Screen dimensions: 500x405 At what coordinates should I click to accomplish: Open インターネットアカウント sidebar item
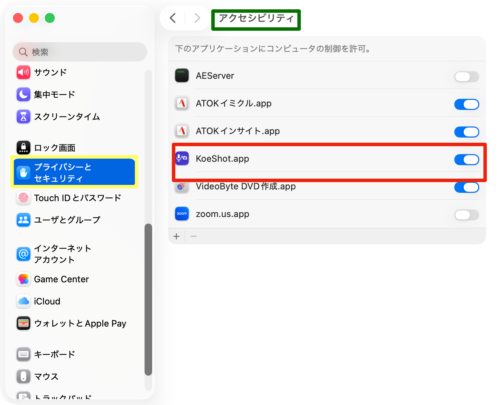pyautogui.click(x=74, y=254)
